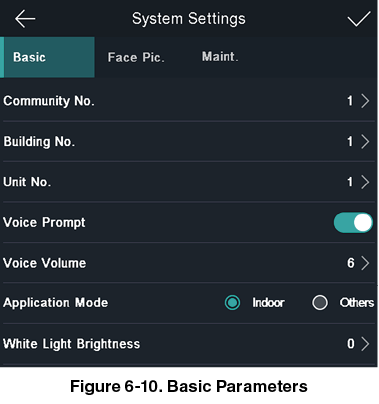379x404 pixels.
Task: Expand the Unit No. chevron
Action: click(365, 182)
